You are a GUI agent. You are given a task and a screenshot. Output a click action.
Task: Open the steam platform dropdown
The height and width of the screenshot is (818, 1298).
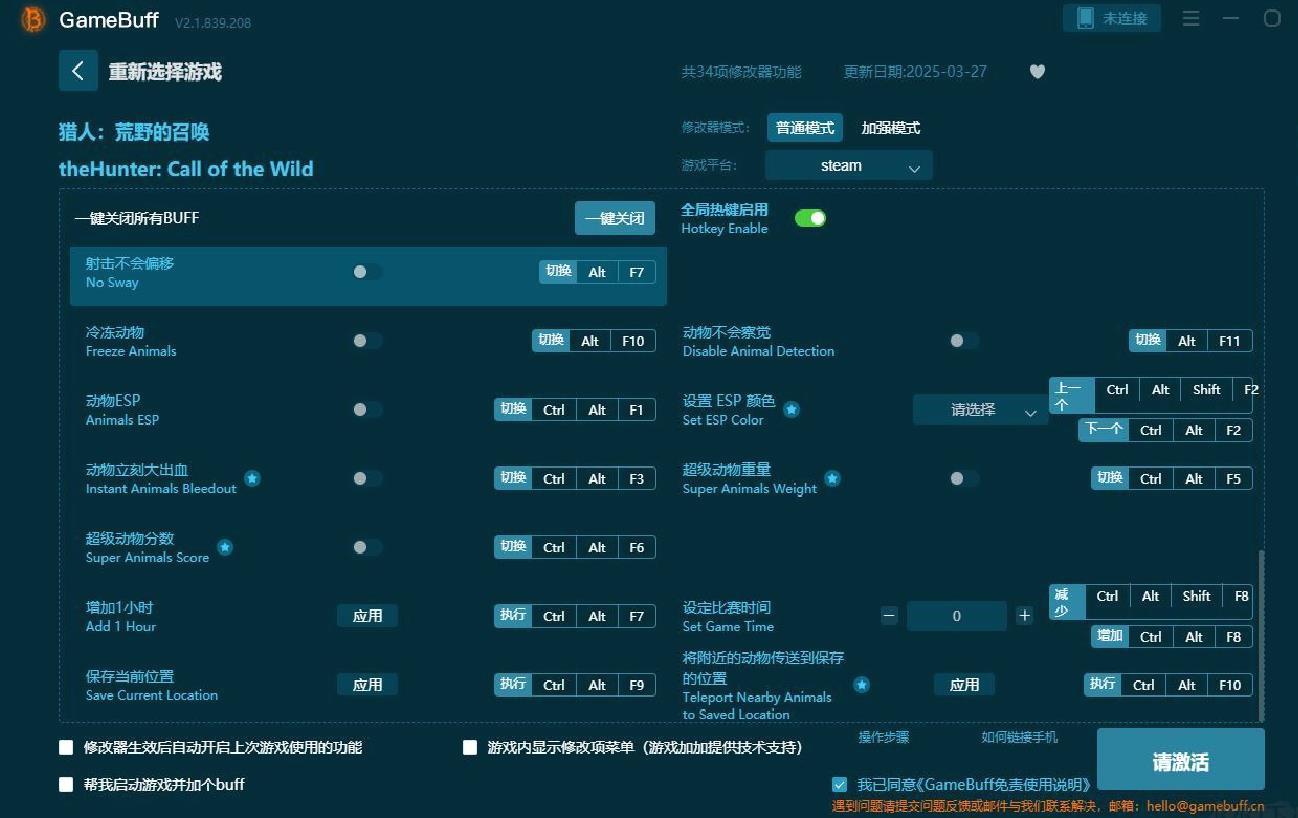tap(849, 165)
